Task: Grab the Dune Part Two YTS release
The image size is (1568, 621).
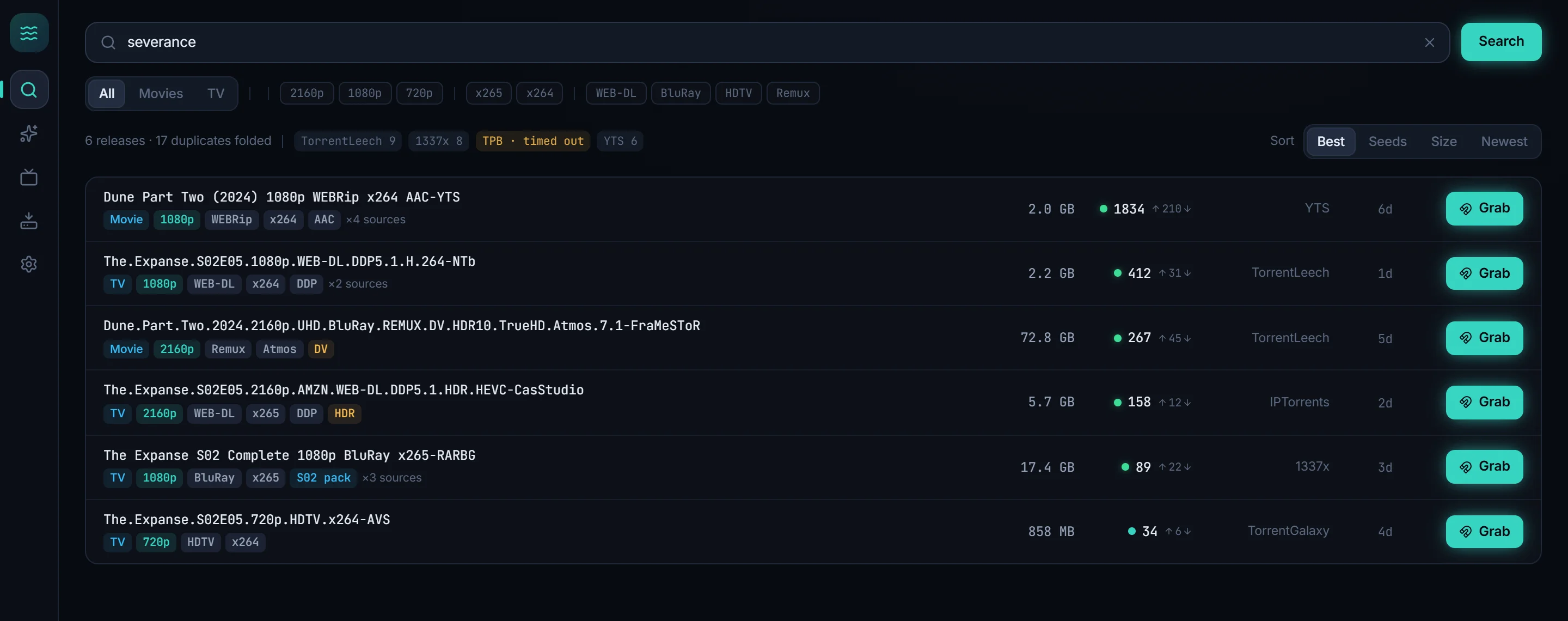Action: coord(1484,209)
